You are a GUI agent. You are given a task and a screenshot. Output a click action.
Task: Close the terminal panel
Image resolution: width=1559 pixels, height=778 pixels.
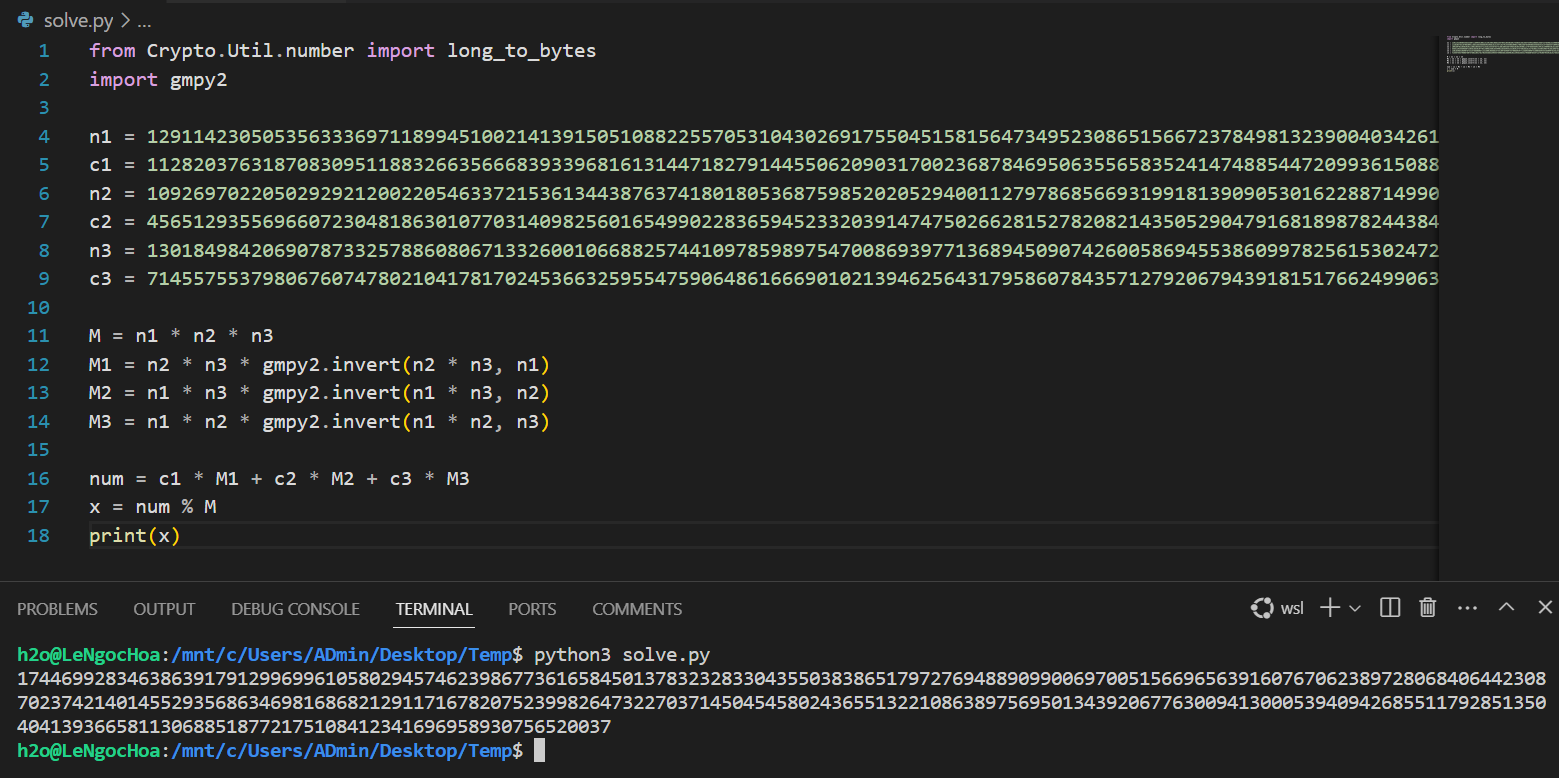[x=1545, y=608]
